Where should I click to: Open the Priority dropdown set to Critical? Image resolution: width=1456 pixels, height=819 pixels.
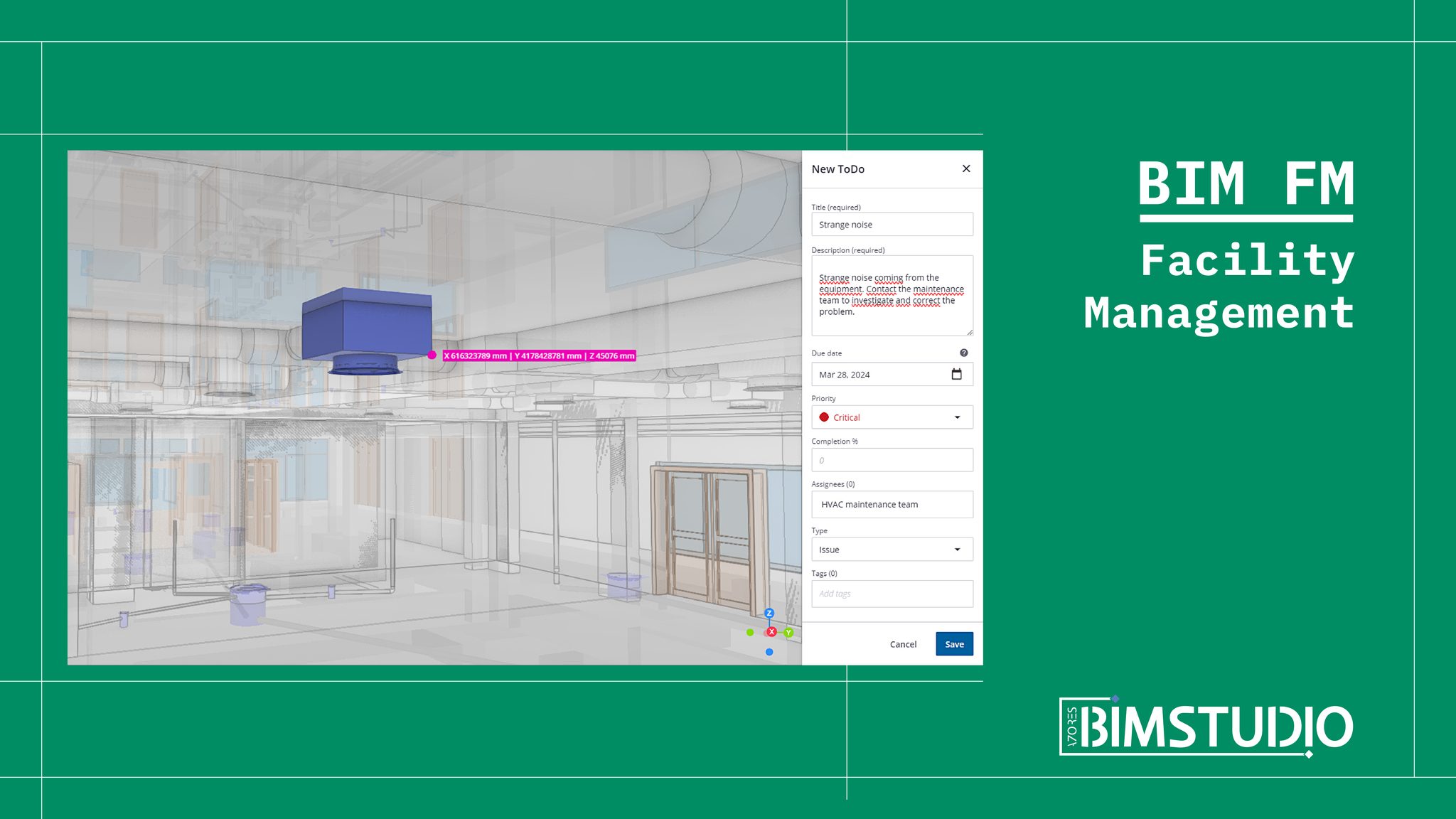pos(892,417)
